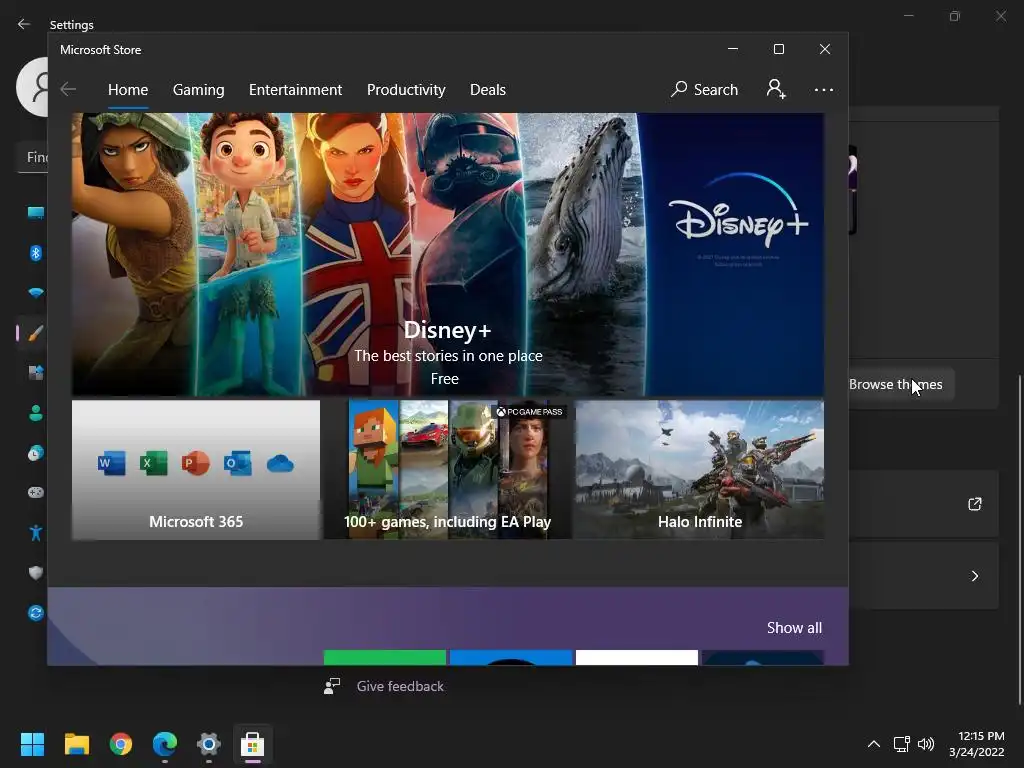Select Bluetooth icon in Settings sidebar
The width and height of the screenshot is (1024, 768).
(35, 253)
